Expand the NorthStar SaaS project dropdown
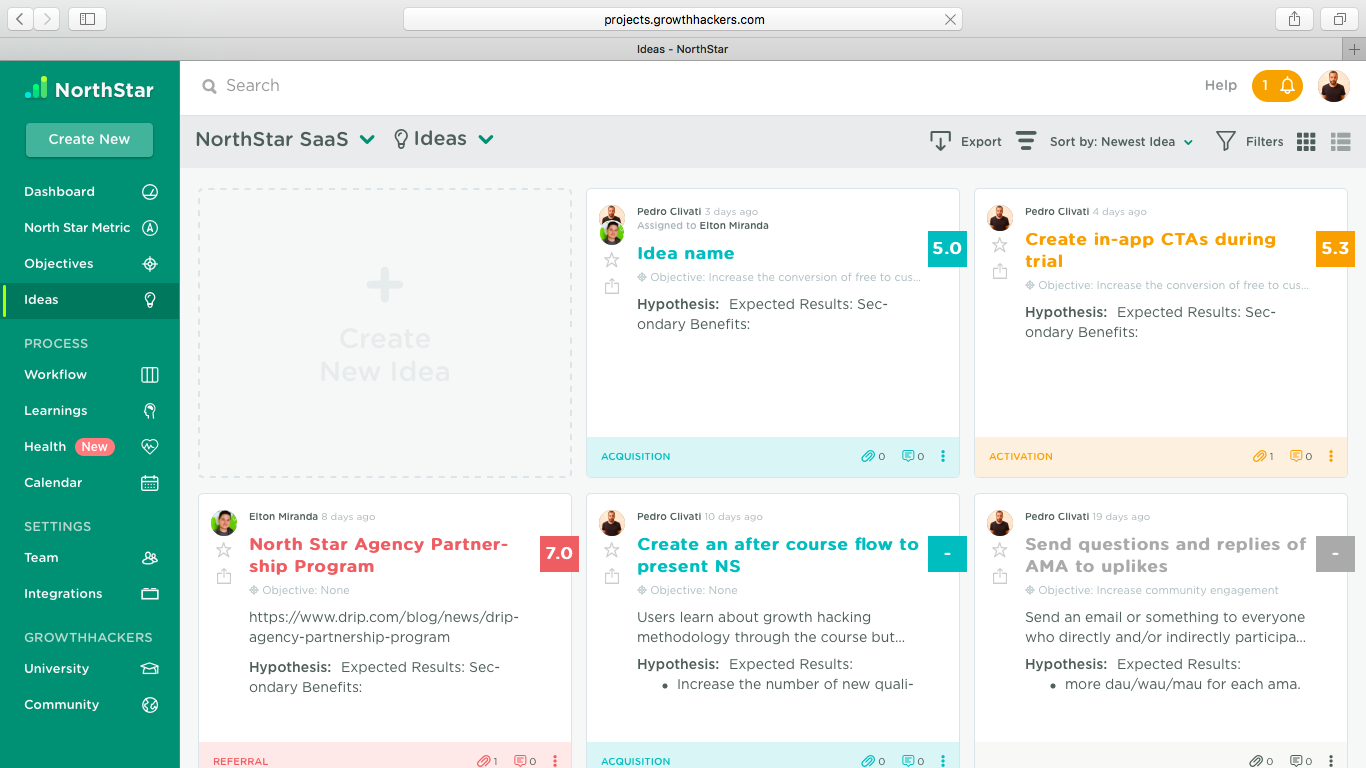Viewport: 1366px width, 768px height. tap(367, 140)
